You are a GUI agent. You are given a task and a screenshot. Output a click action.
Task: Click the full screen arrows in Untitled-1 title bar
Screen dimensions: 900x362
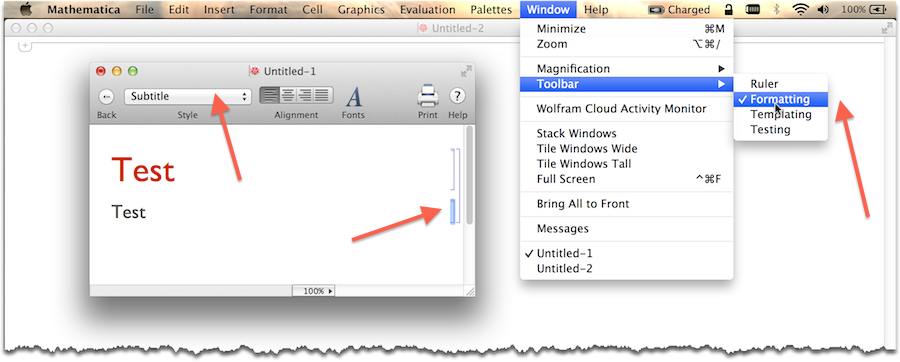click(466, 71)
